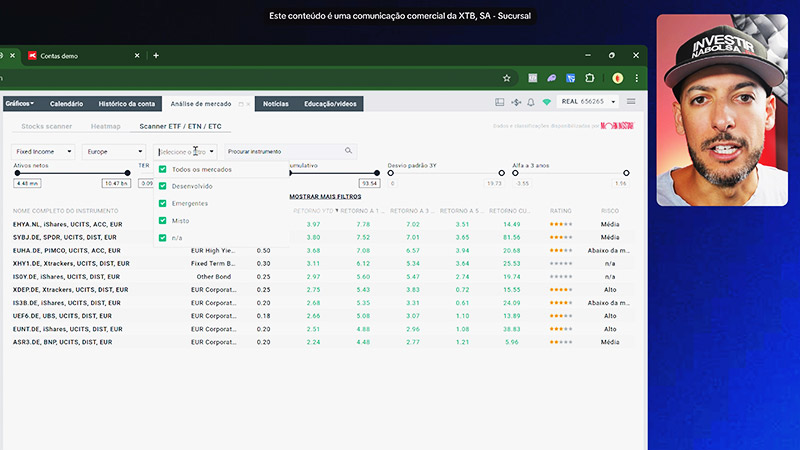Click the Ativos netos maximum value box 10.47 bn

(116, 183)
